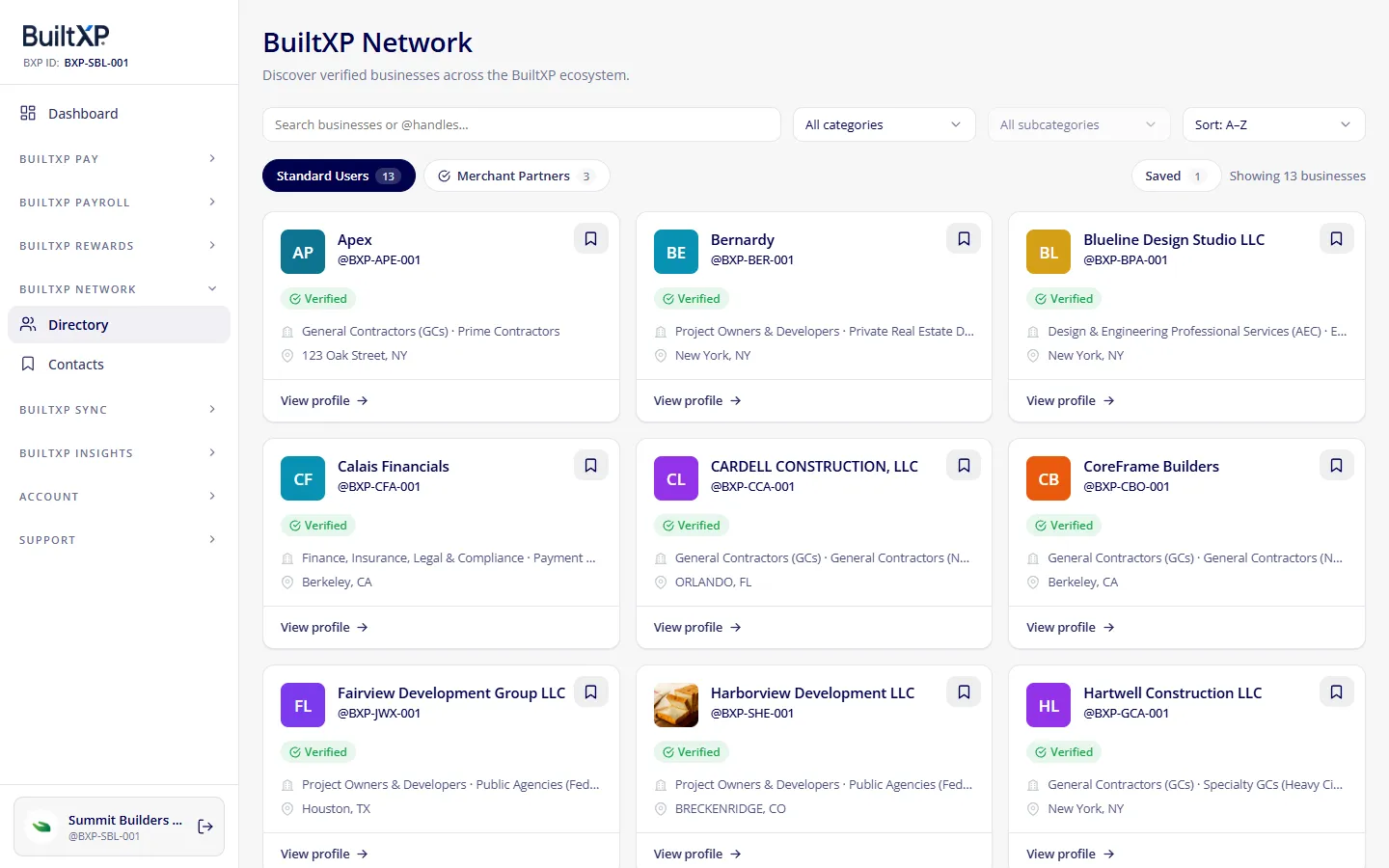The image size is (1389, 868).
Task: Bookmark the Calais Financials card
Action: click(x=590, y=466)
